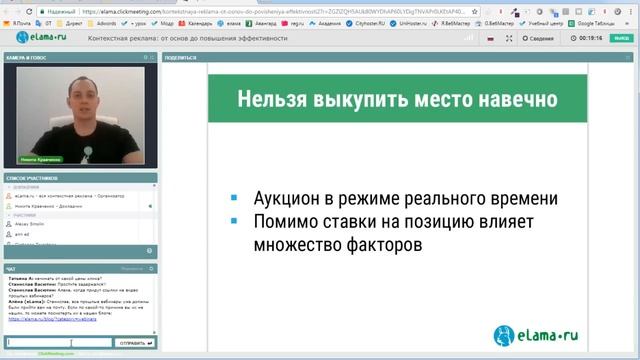Open the Я.Почта bookmark

(17, 24)
